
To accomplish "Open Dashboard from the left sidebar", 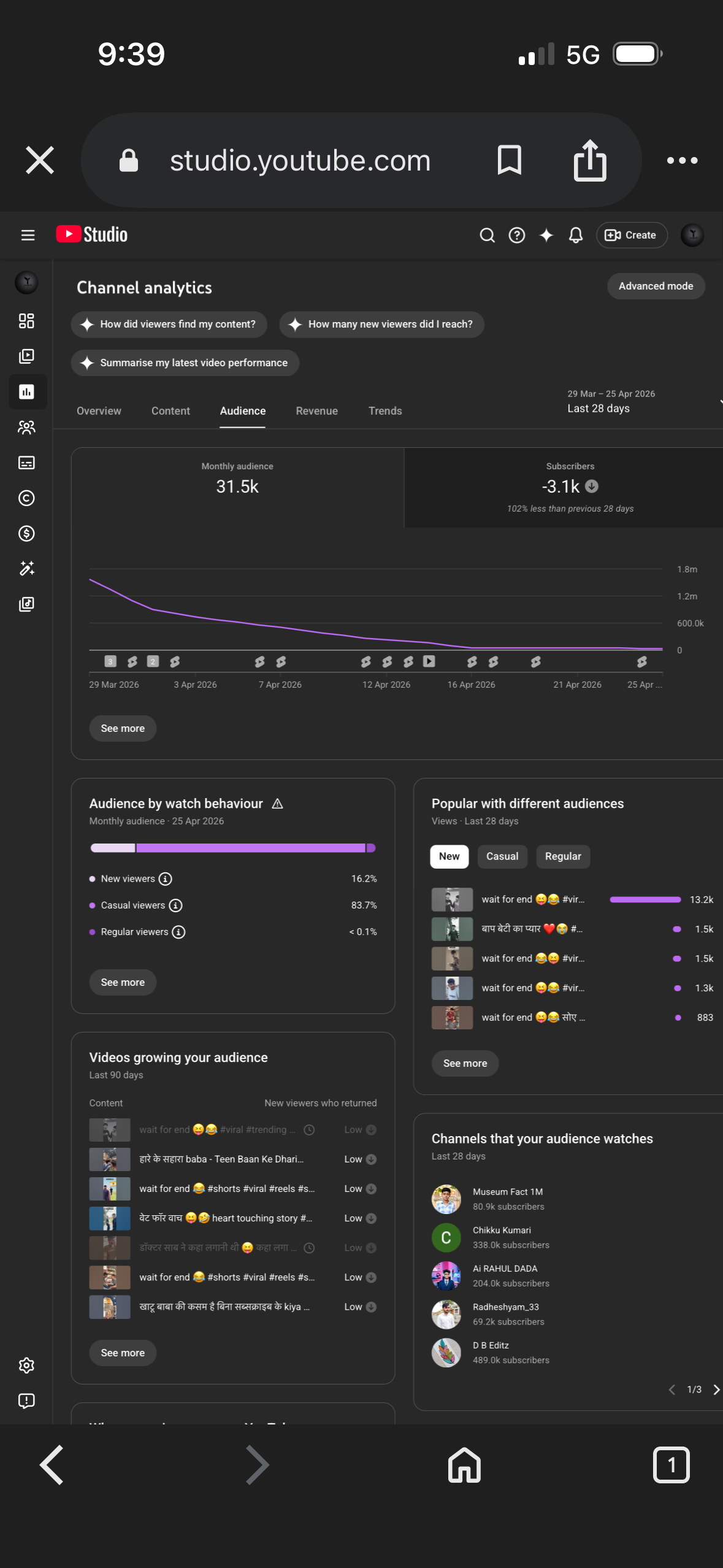I will click(26, 321).
